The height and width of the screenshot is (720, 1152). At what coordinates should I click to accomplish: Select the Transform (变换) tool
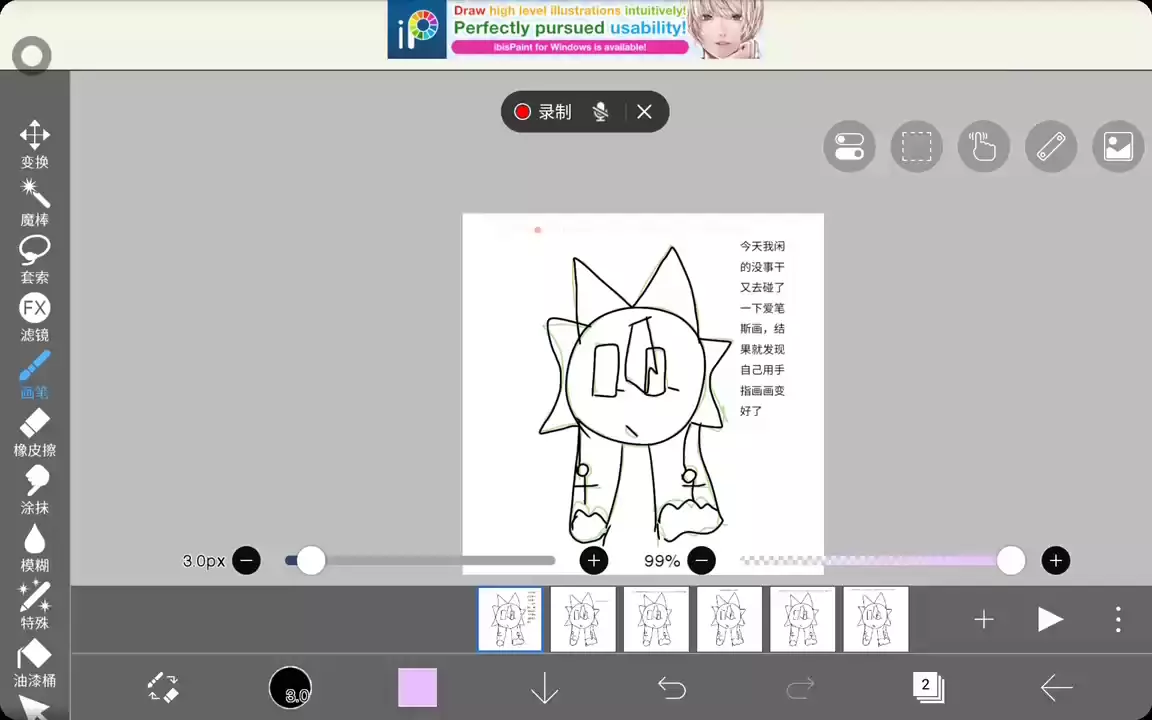pyautogui.click(x=34, y=143)
